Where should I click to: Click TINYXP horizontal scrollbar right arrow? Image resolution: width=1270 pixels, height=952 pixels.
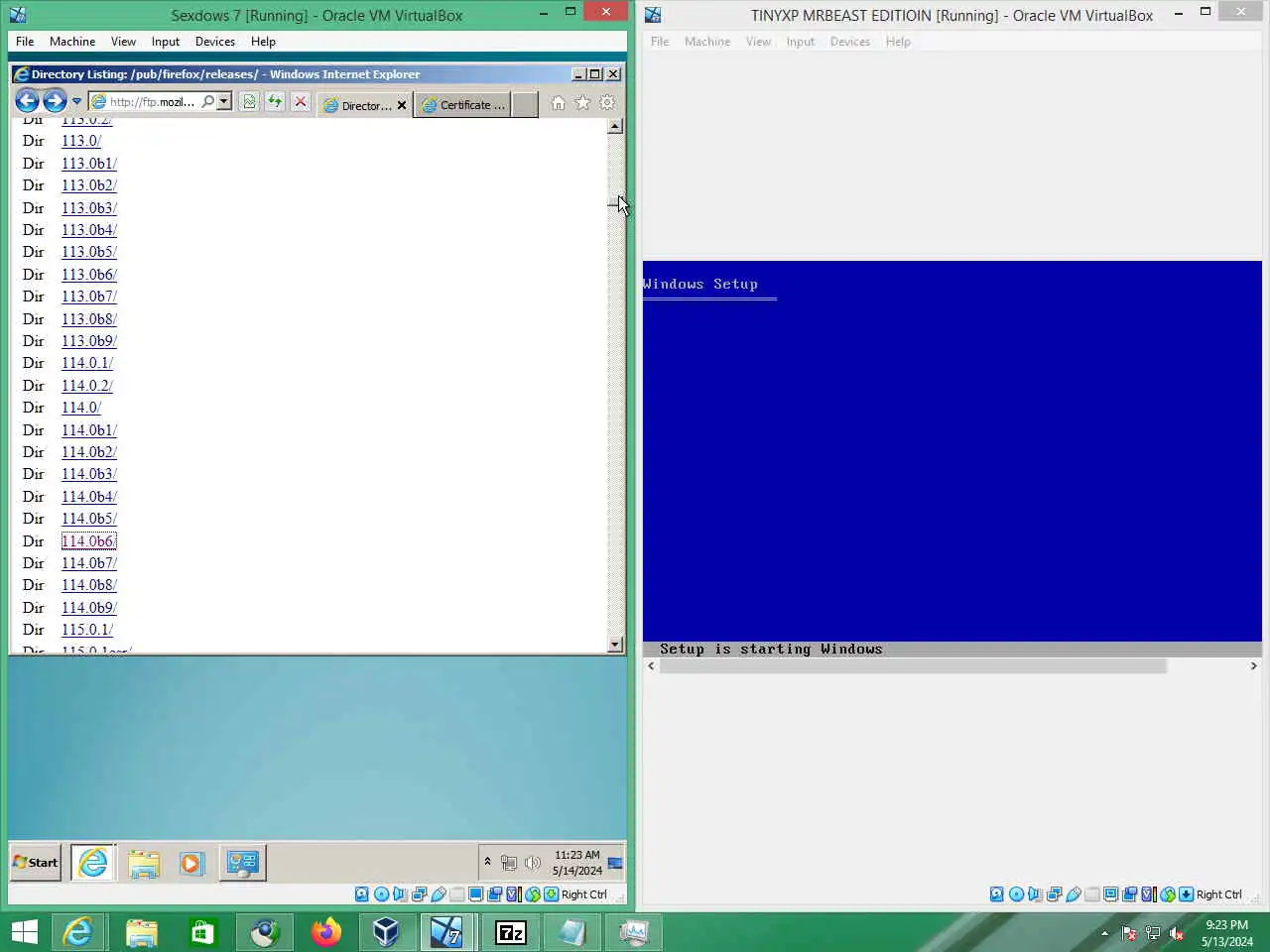1253,666
